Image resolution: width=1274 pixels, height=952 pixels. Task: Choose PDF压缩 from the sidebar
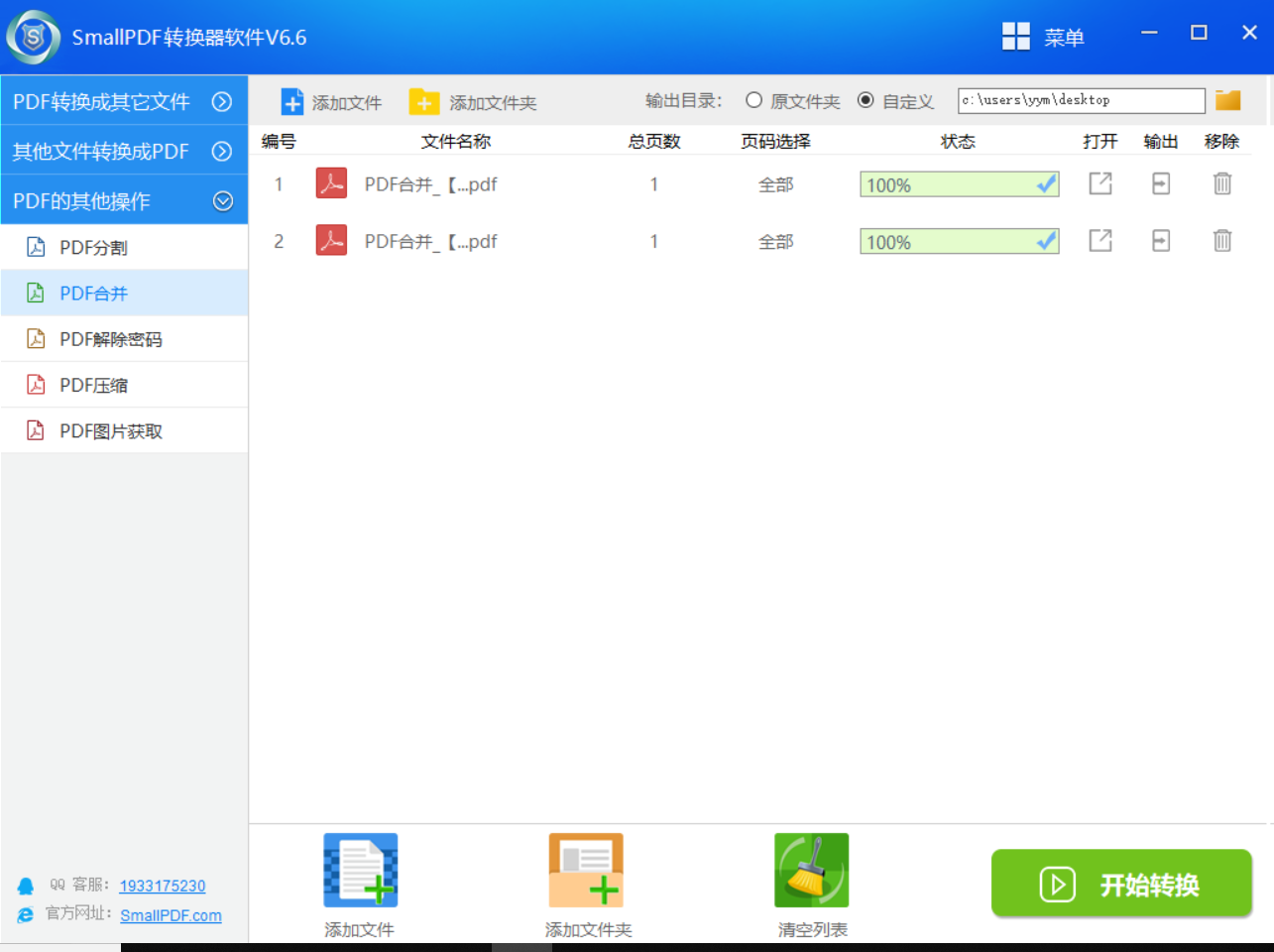[93, 385]
